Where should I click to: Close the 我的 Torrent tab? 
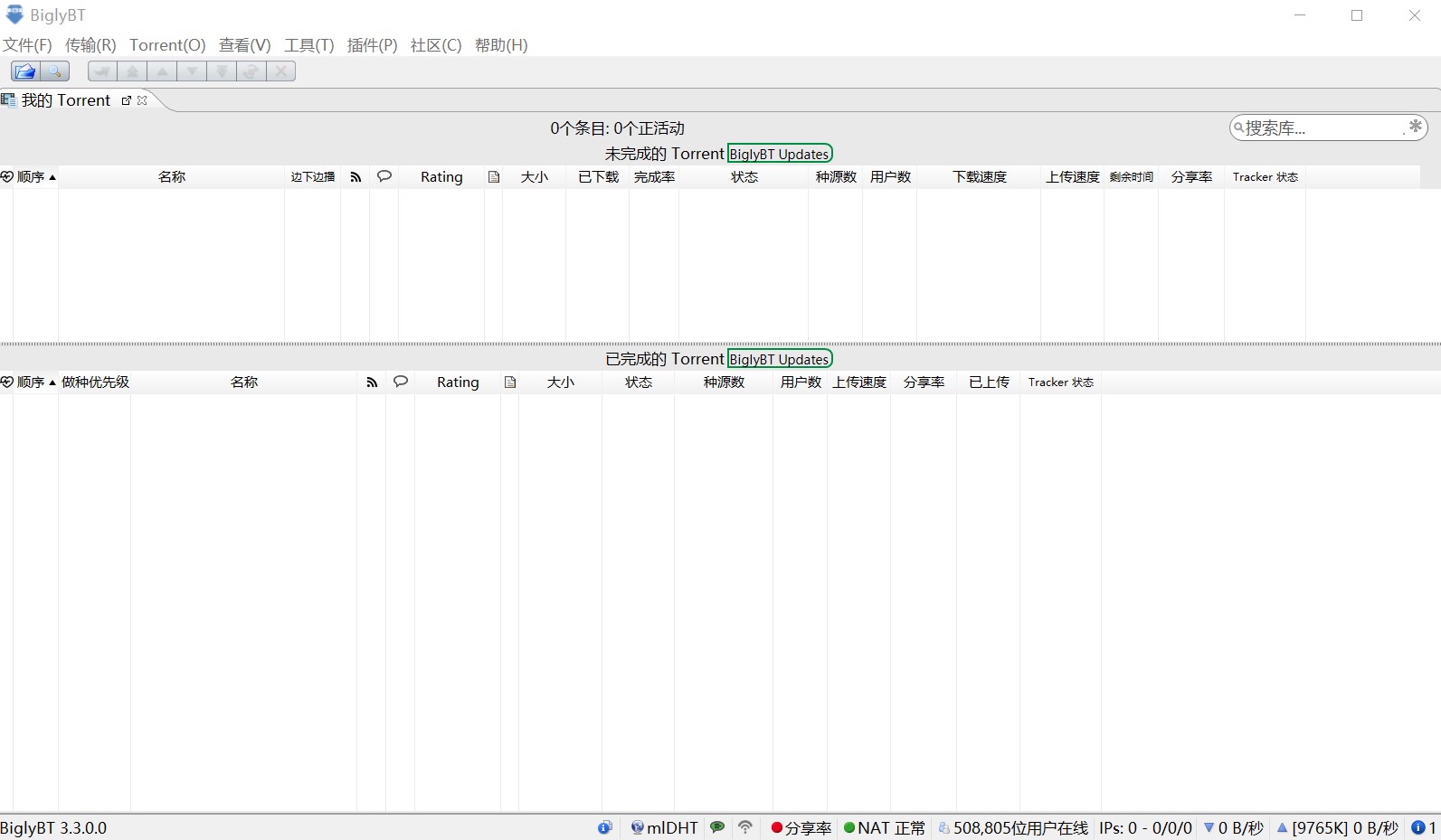click(142, 100)
